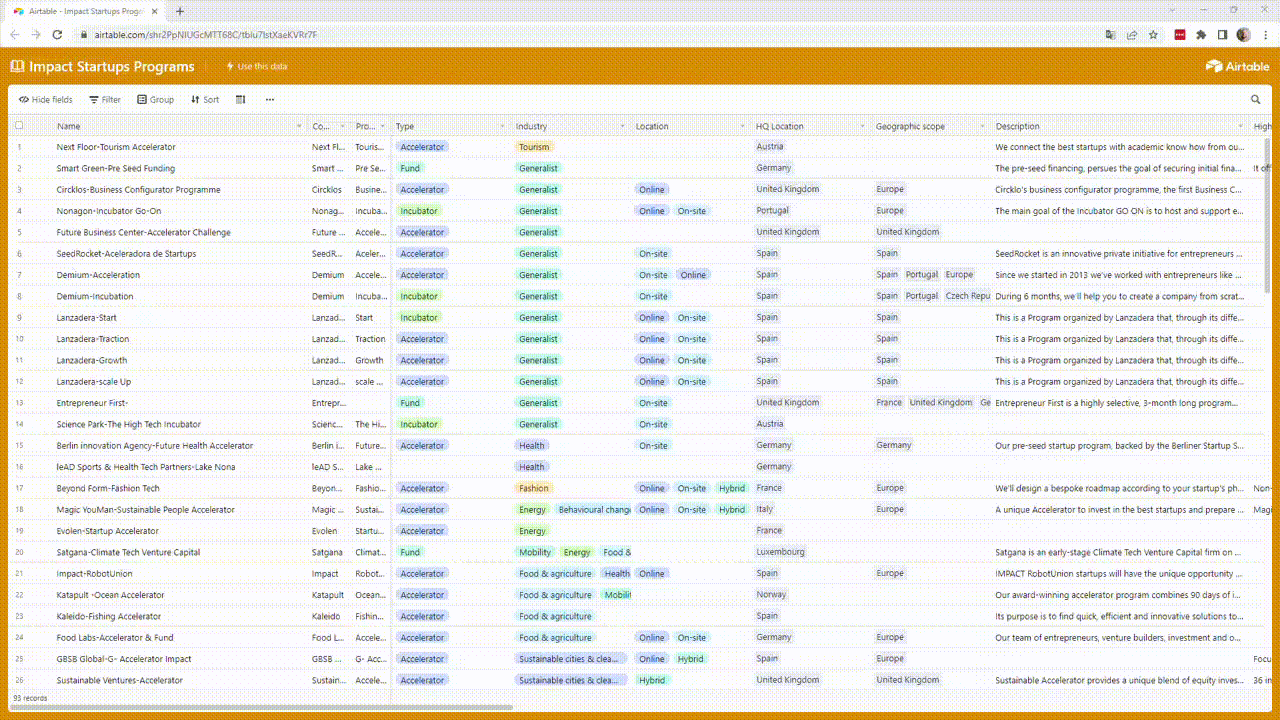Click Italy in Magic YouMan row

[765, 509]
